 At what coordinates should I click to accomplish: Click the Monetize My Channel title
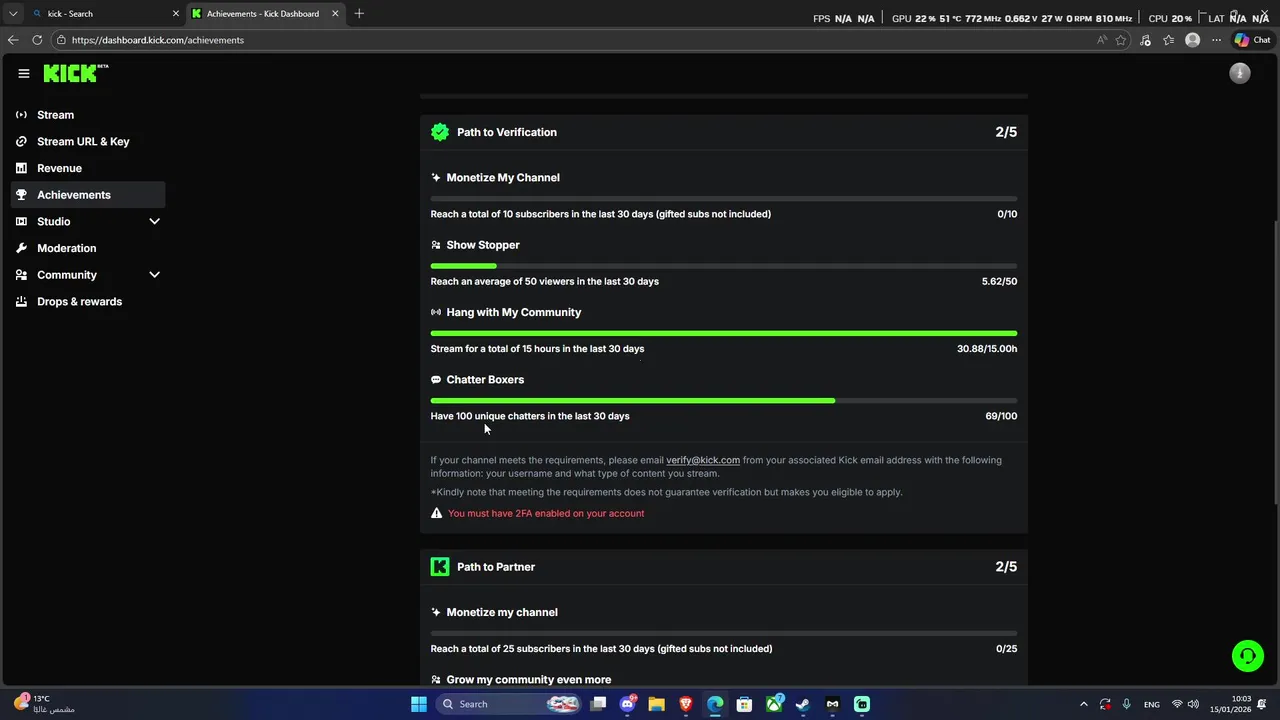503,177
